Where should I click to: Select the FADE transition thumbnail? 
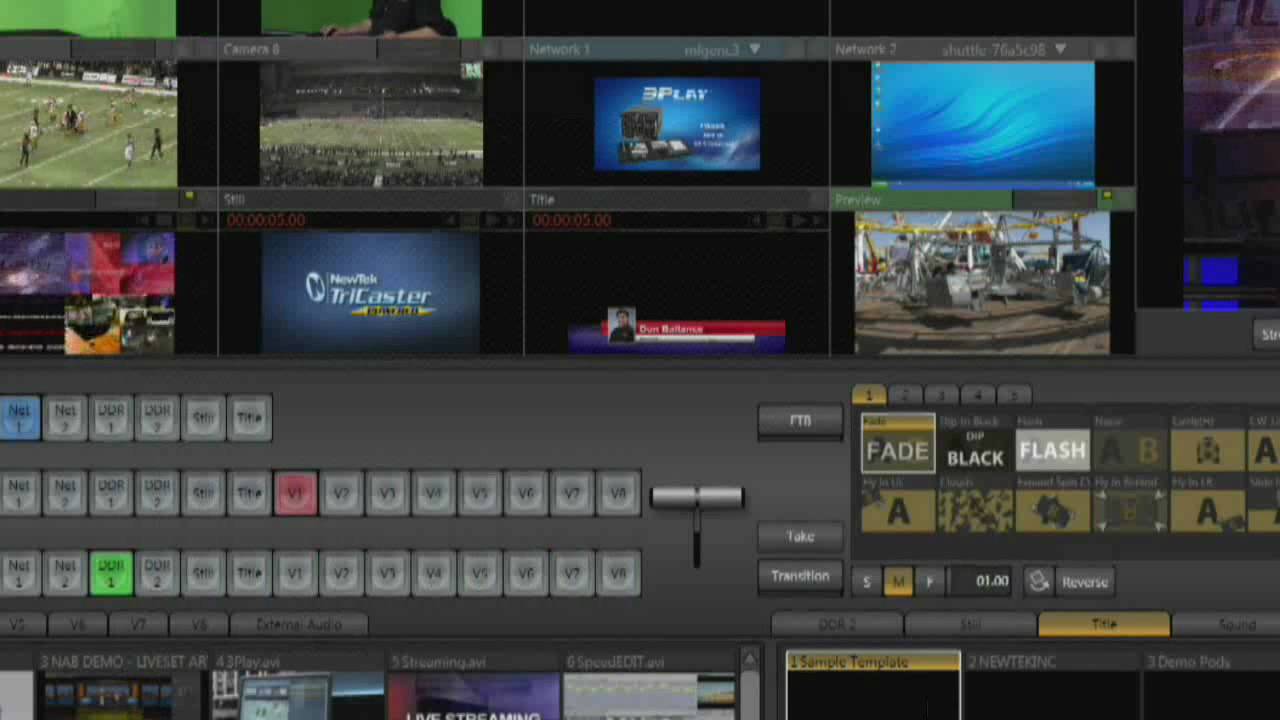tap(898, 443)
